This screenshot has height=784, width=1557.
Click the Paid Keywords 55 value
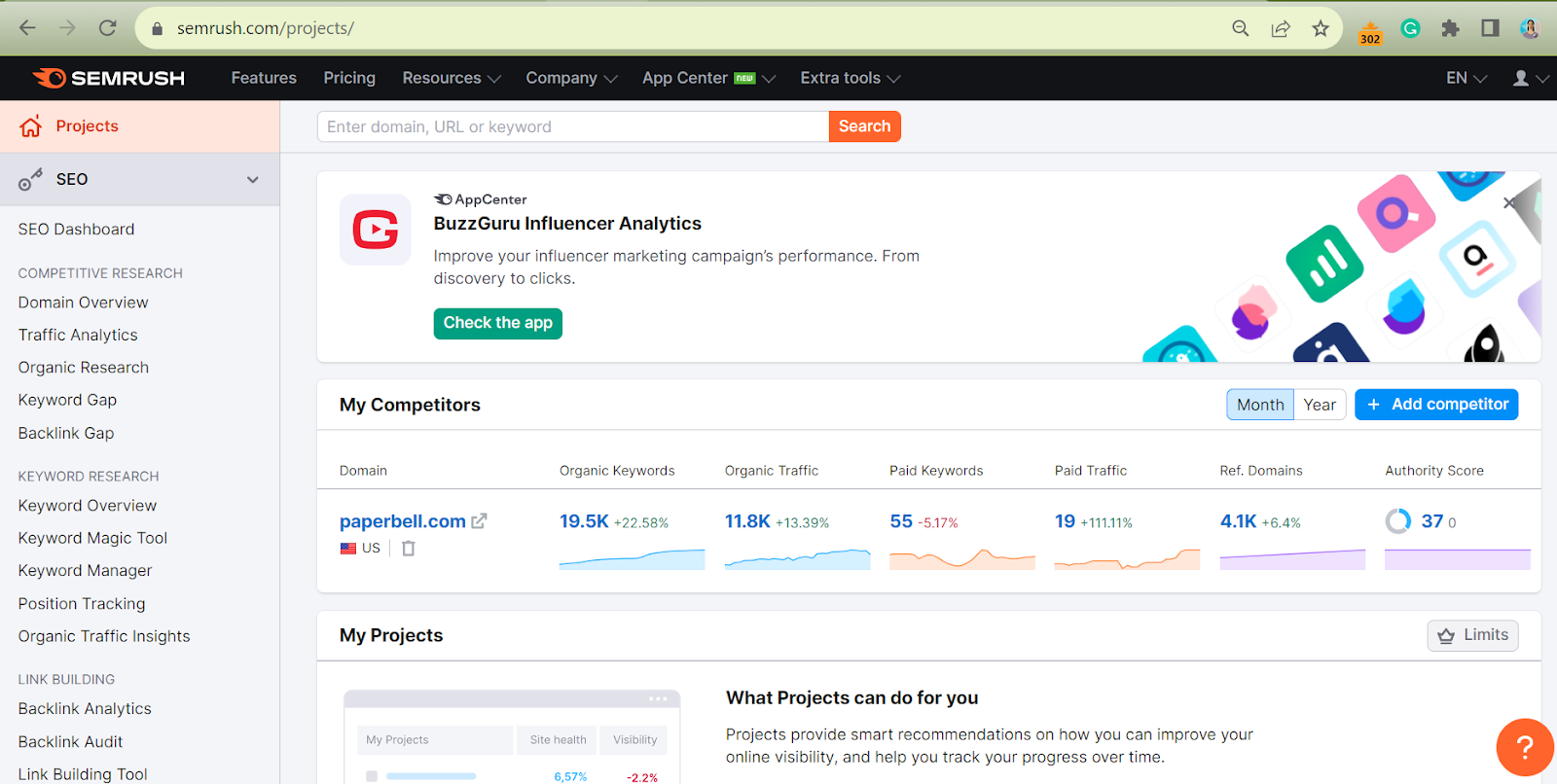pyautogui.click(x=901, y=521)
